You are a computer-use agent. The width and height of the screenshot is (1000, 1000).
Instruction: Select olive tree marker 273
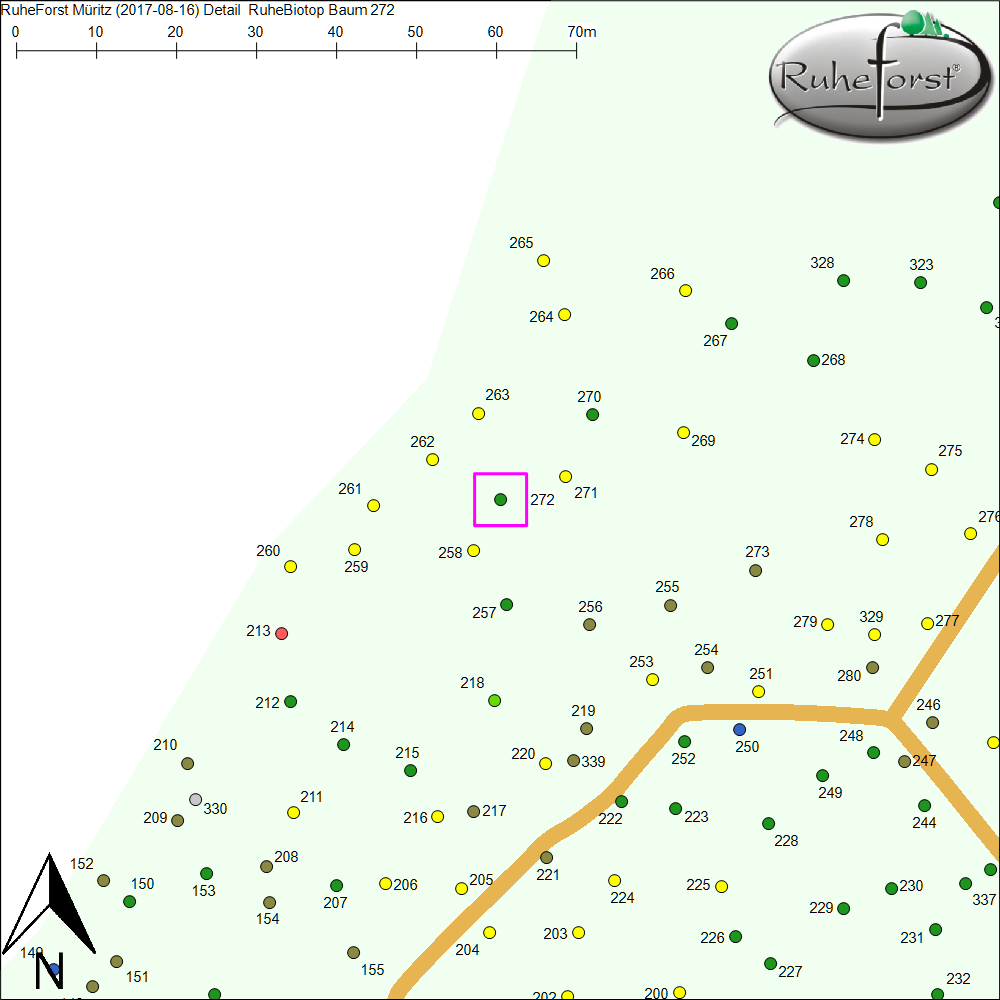coord(756,570)
